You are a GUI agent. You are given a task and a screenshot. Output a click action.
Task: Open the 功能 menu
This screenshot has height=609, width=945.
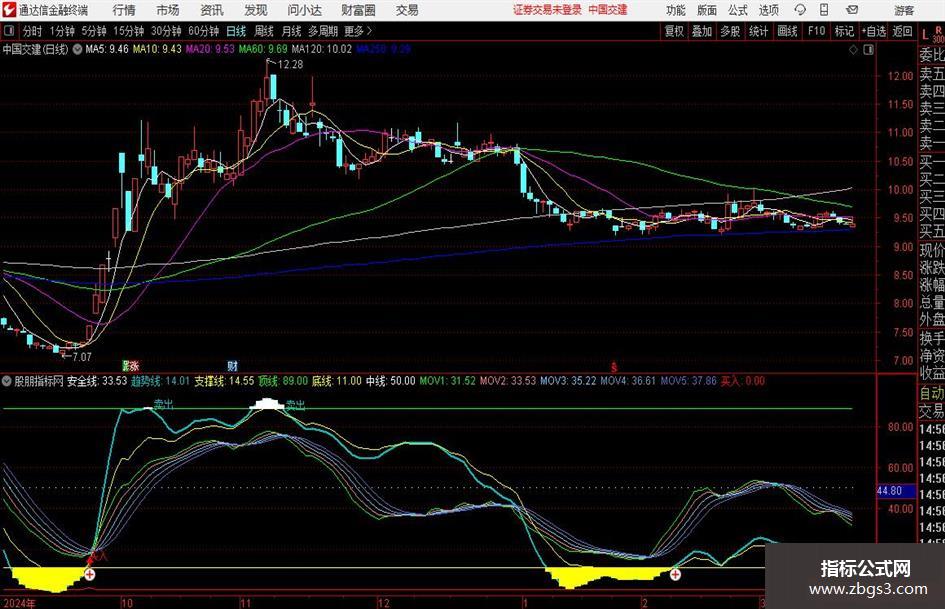point(676,10)
